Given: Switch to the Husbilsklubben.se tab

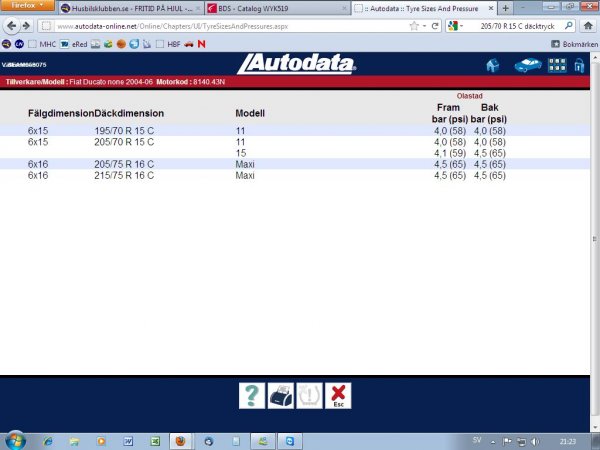Looking at the screenshot, I should pos(126,8).
